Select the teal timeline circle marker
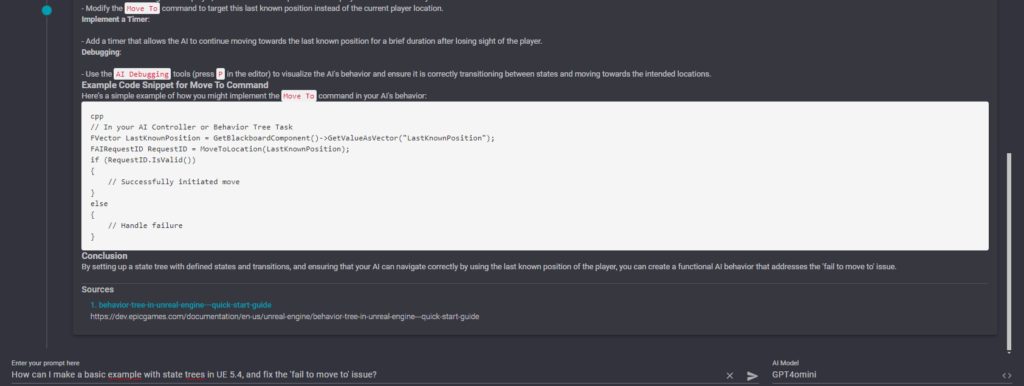 point(46,10)
